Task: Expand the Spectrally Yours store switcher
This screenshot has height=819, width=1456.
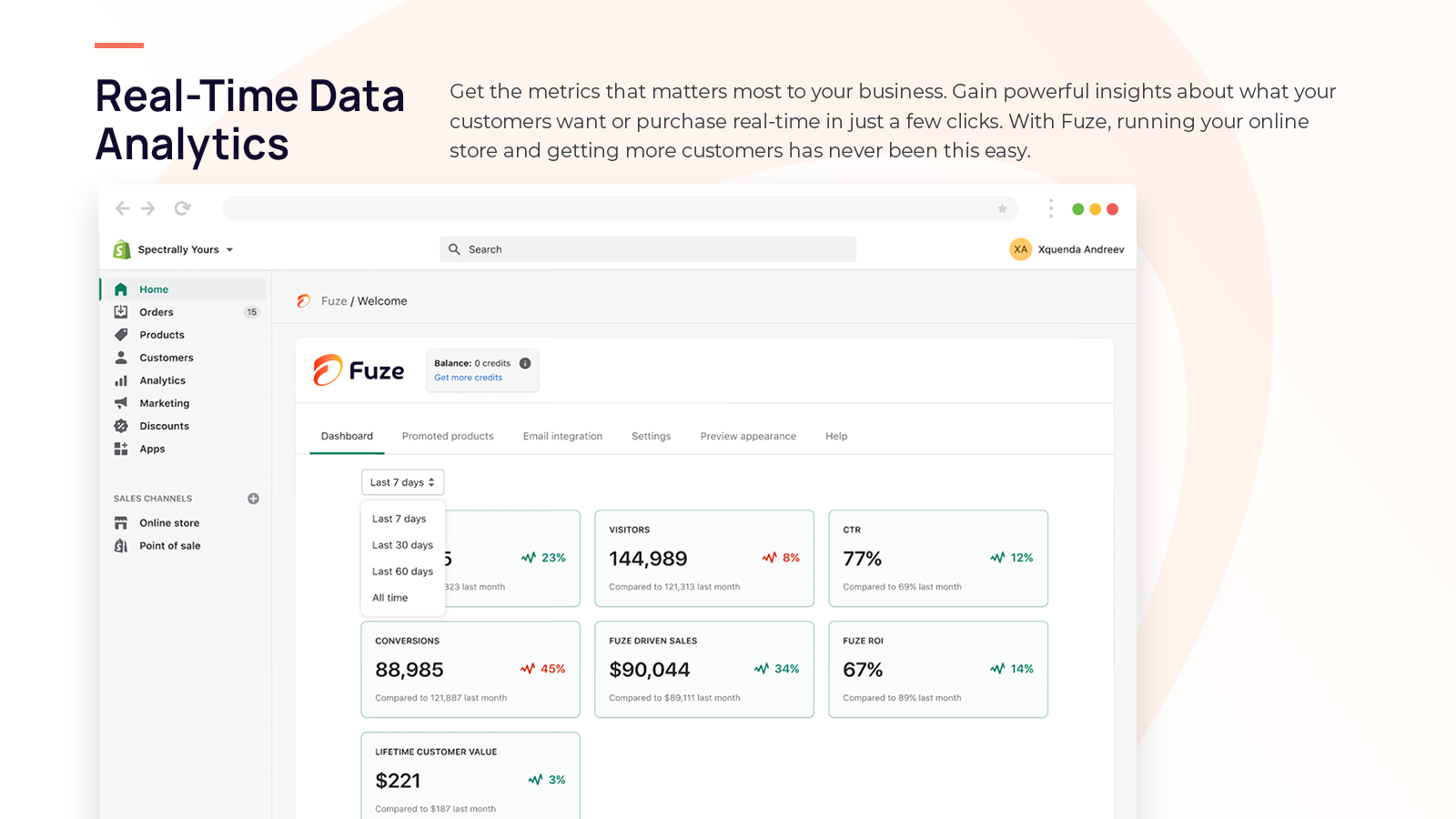Action: coord(178,249)
